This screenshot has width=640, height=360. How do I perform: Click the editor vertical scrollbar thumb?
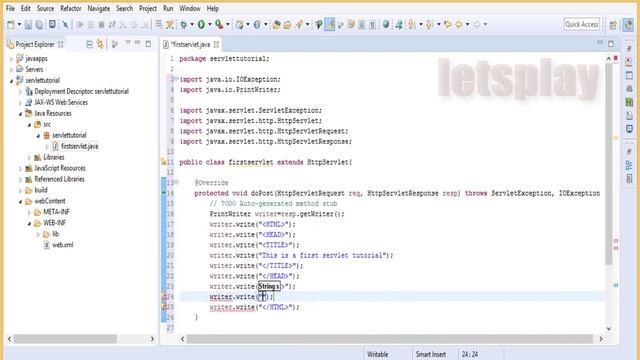coord(609,164)
